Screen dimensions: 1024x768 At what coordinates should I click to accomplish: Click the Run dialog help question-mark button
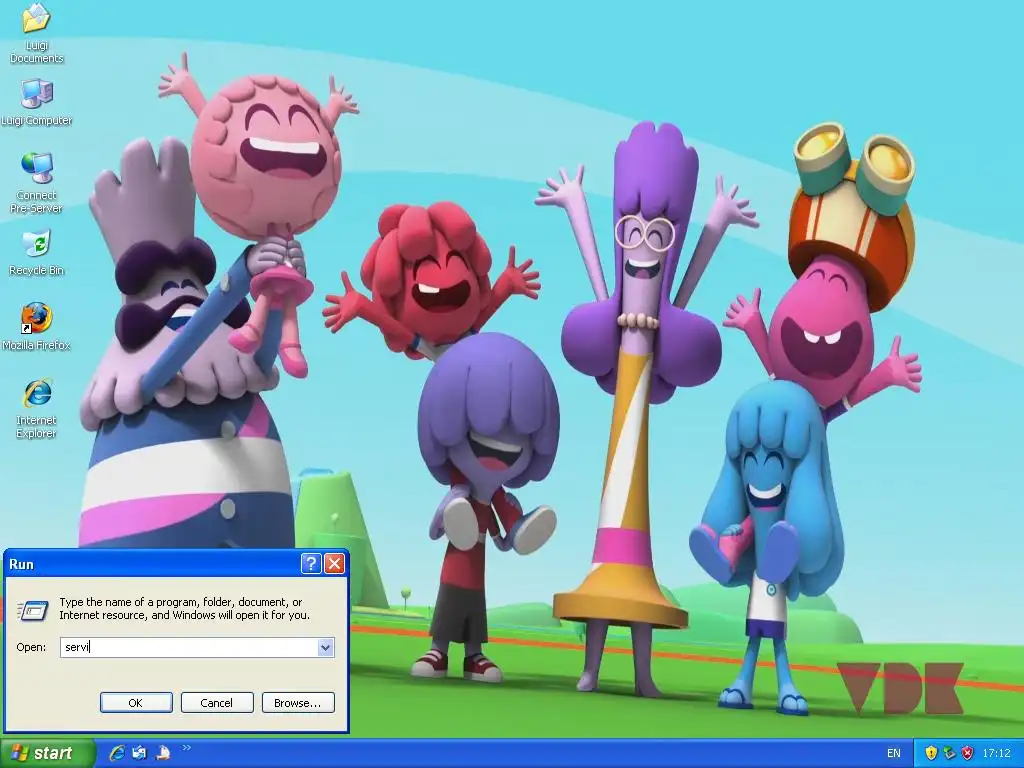tap(311, 564)
